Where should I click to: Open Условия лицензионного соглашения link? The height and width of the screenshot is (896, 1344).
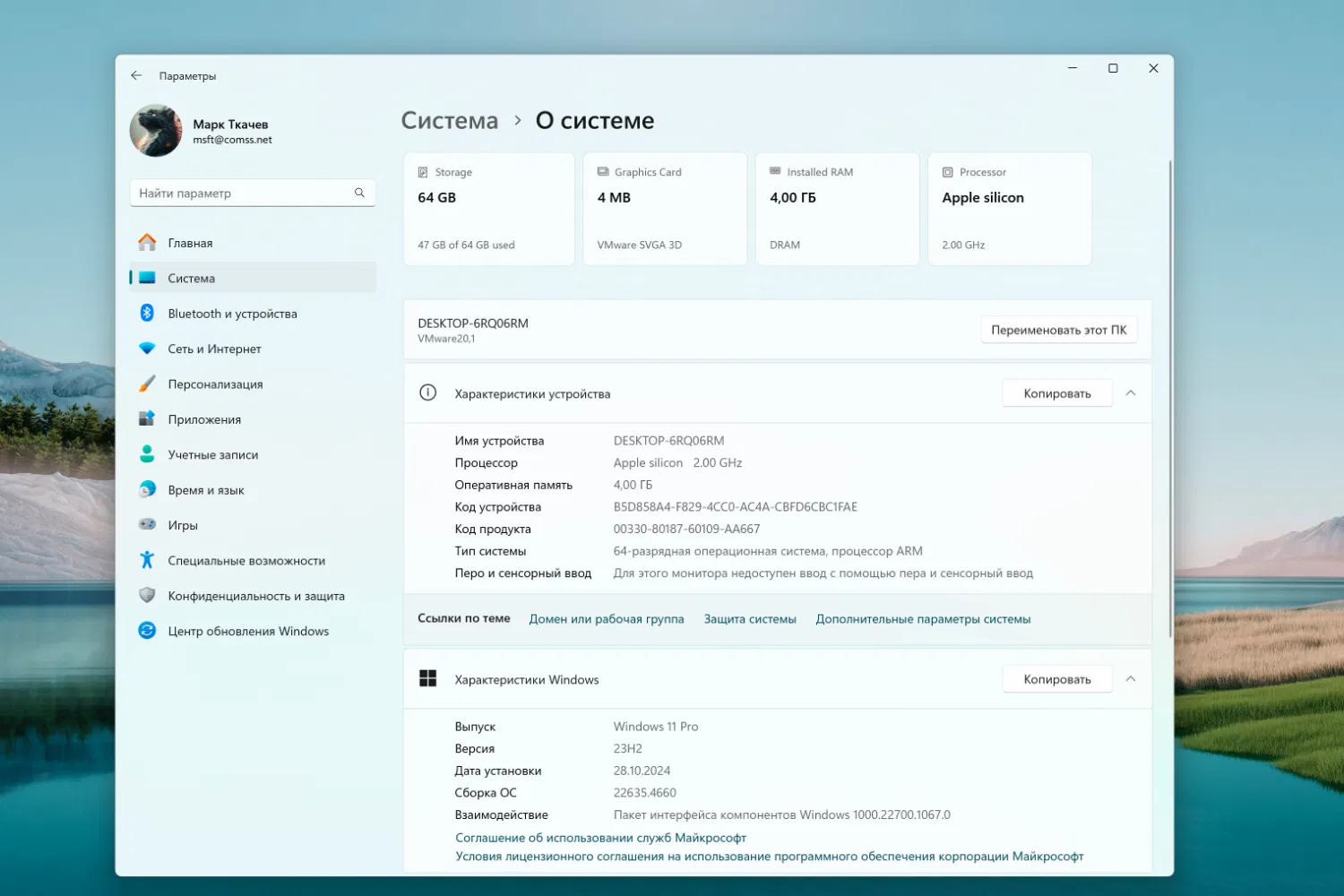[x=770, y=857]
